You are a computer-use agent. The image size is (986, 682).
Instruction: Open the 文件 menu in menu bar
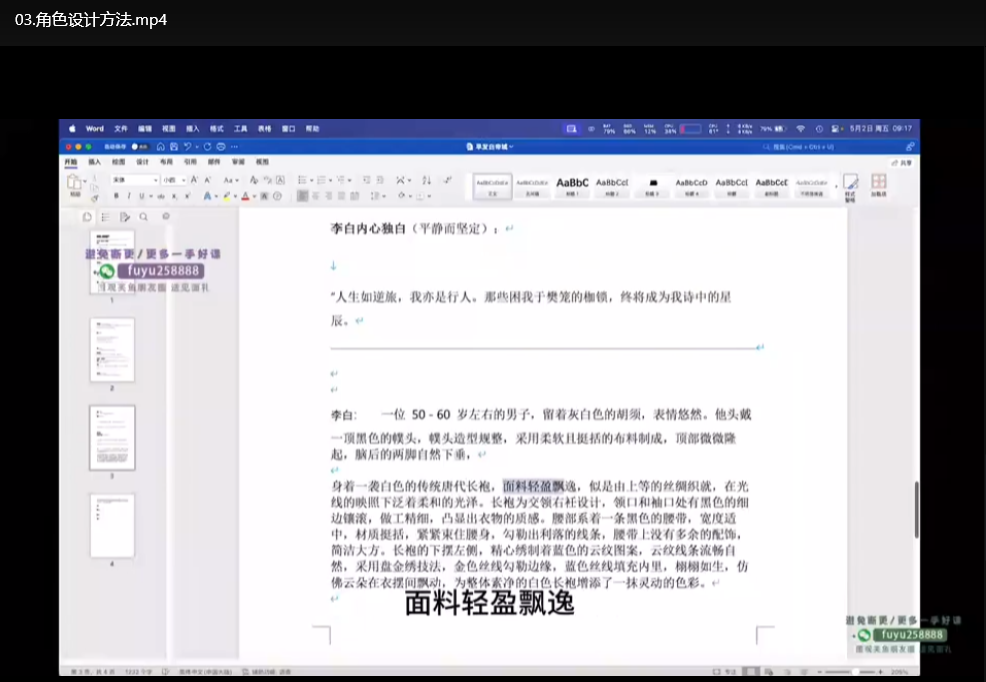[121, 129]
